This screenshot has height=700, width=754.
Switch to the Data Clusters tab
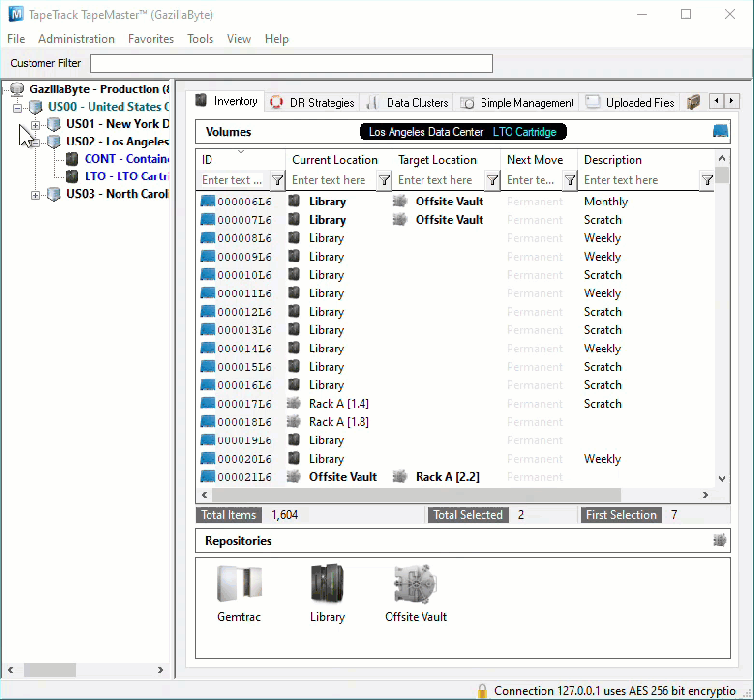(407, 102)
